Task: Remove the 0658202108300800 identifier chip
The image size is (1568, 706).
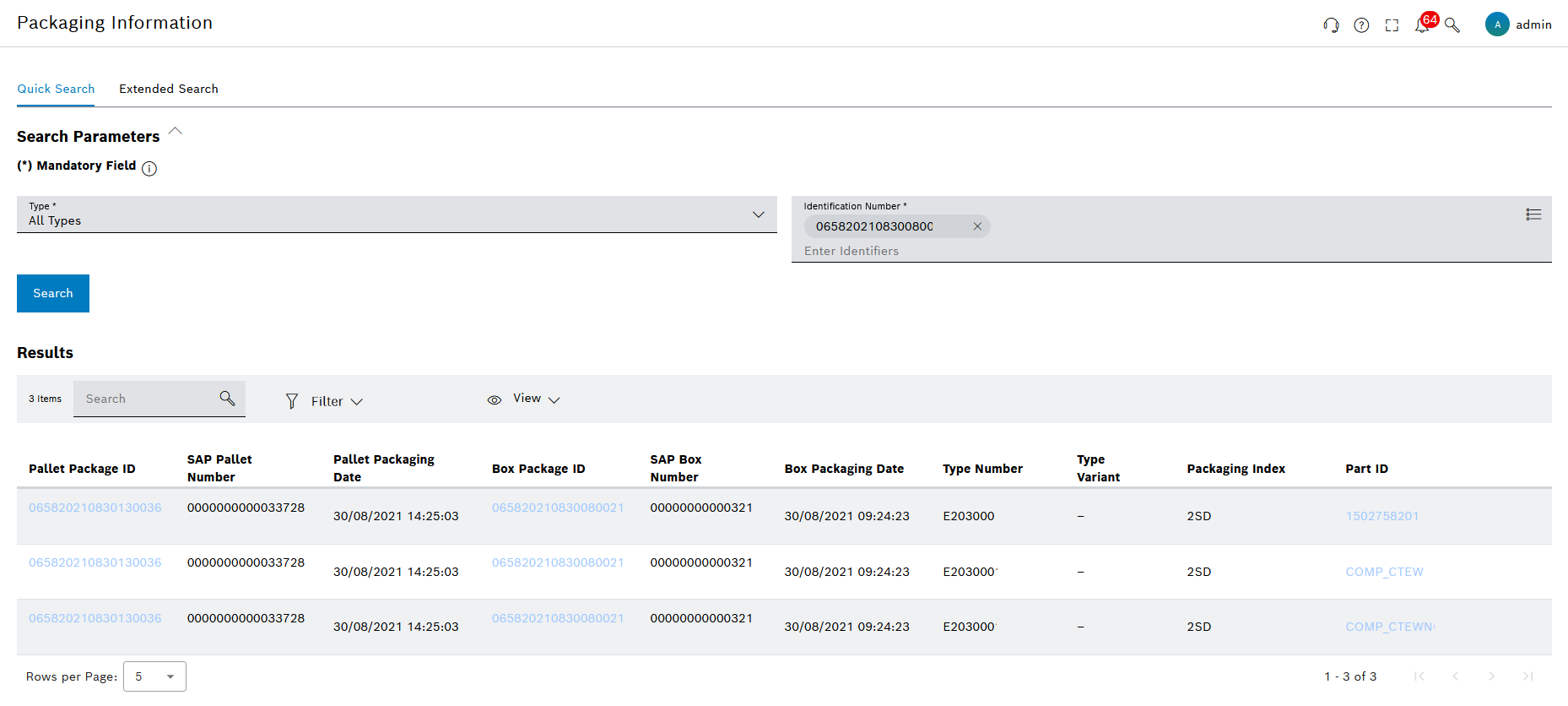Action: pyautogui.click(x=977, y=226)
